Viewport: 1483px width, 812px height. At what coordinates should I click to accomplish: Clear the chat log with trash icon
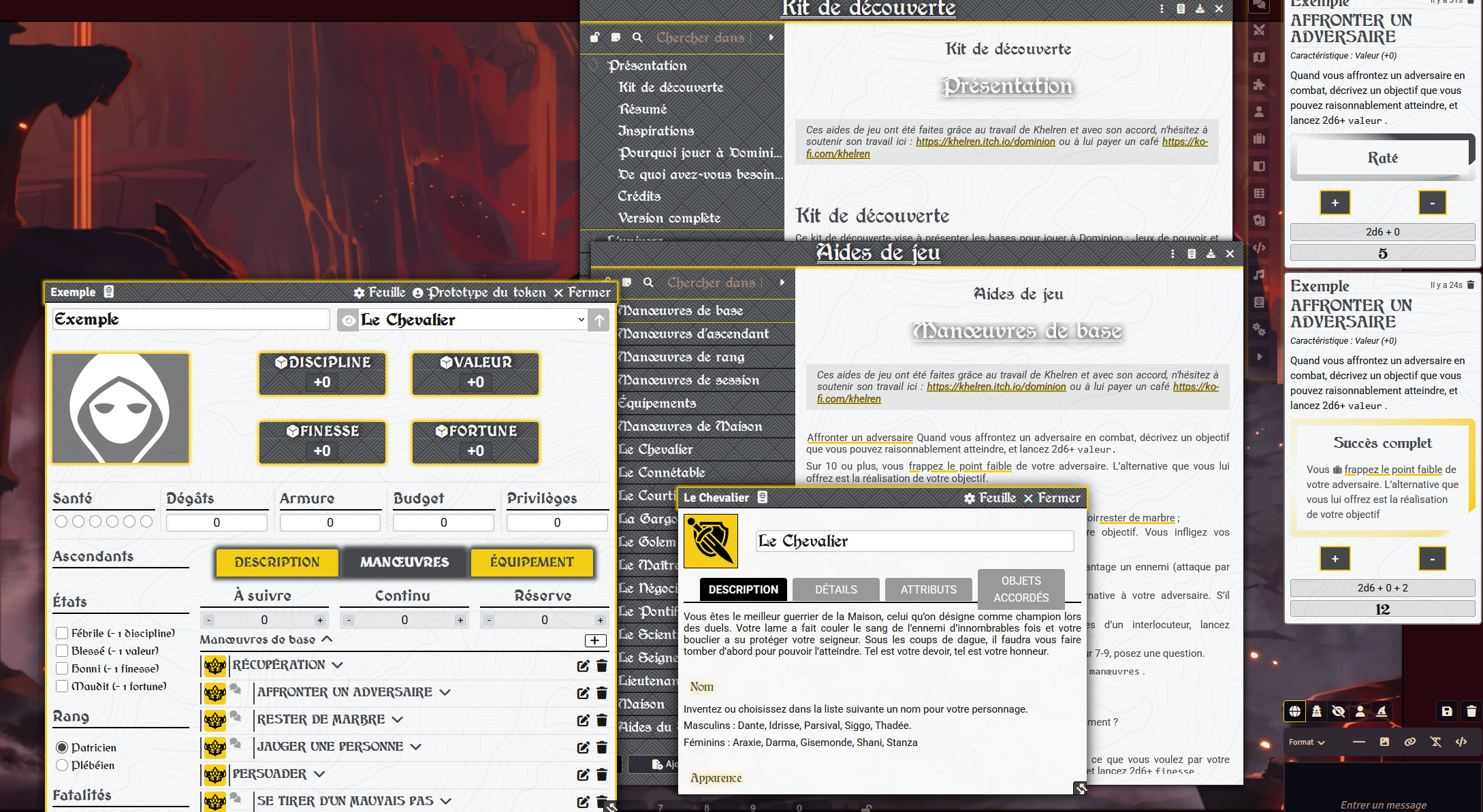(1471, 711)
